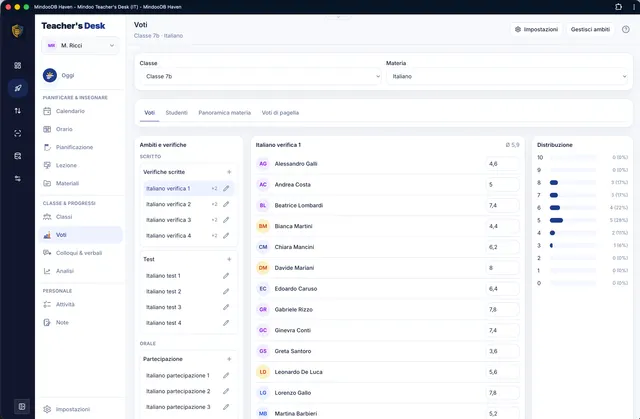Edit Italiano test 2 with pencil icon
The width and height of the screenshot is (640, 419).
coord(226,291)
